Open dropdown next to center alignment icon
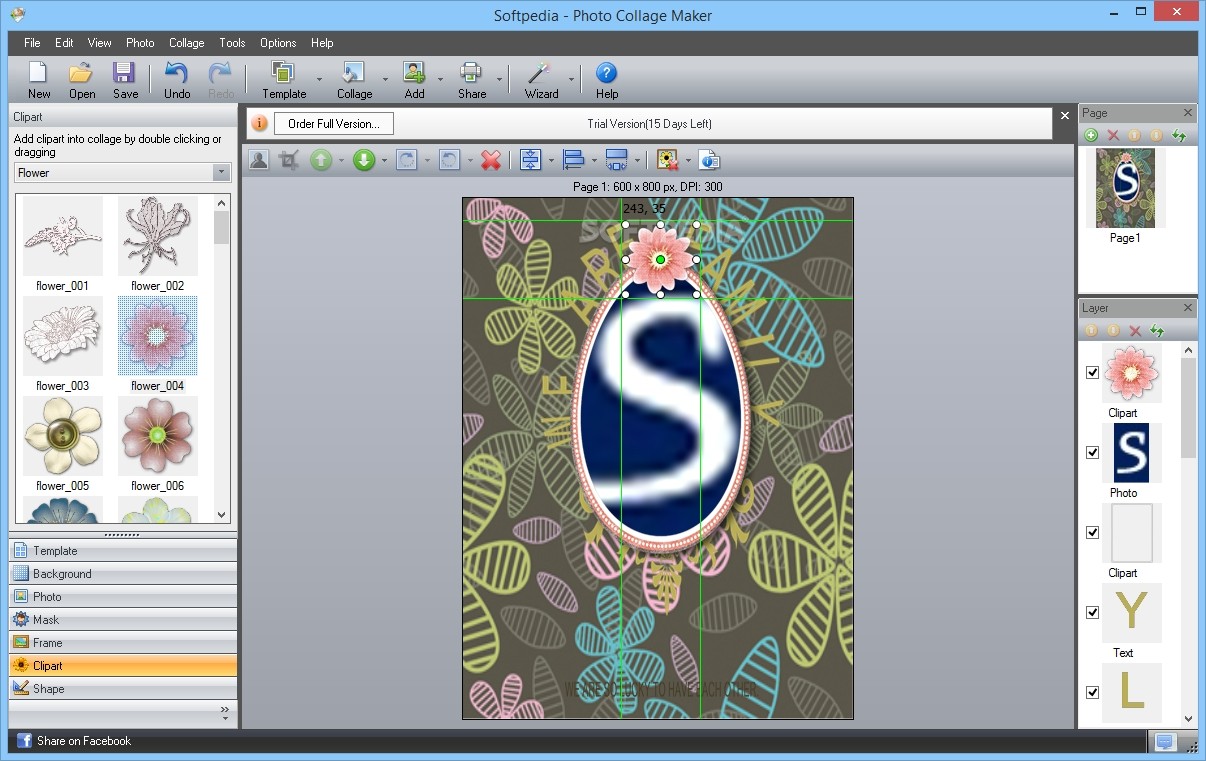The image size is (1206, 761). [550, 160]
